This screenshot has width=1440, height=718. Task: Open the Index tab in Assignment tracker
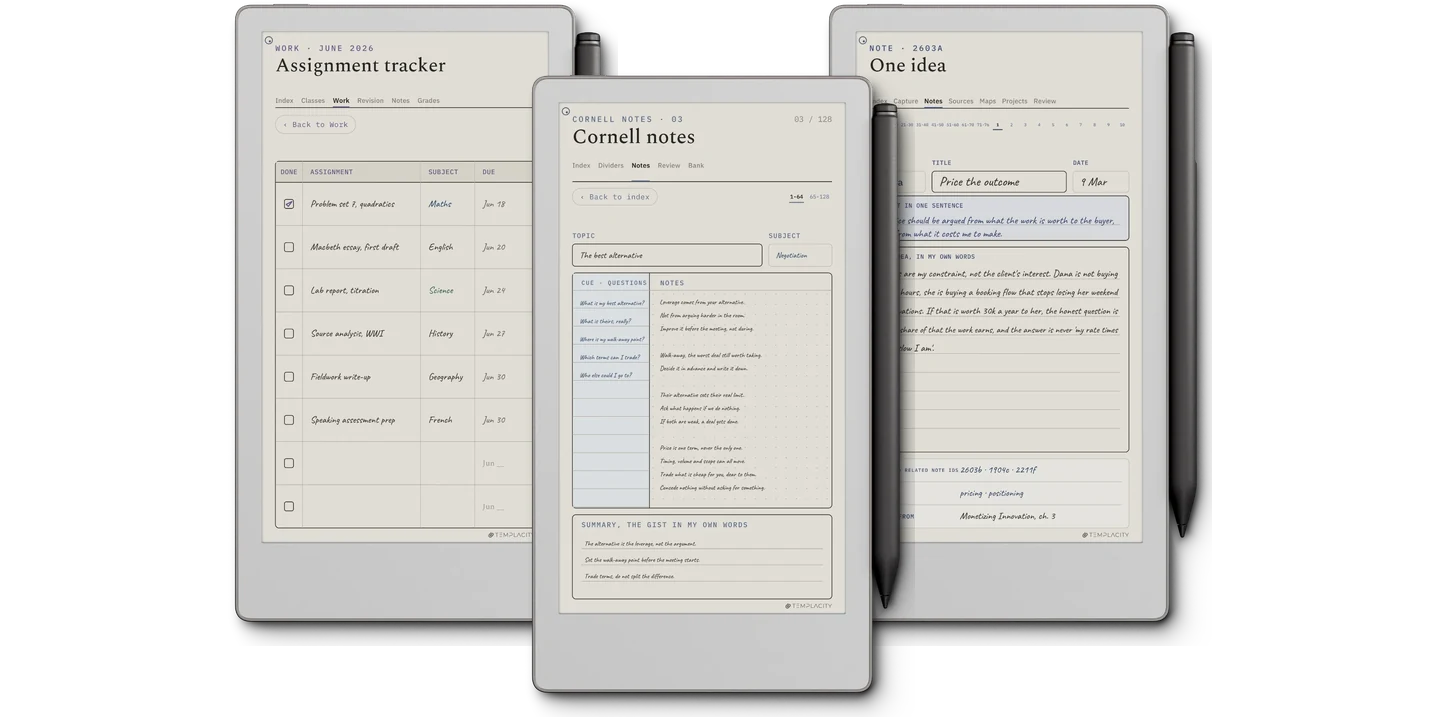(x=284, y=101)
